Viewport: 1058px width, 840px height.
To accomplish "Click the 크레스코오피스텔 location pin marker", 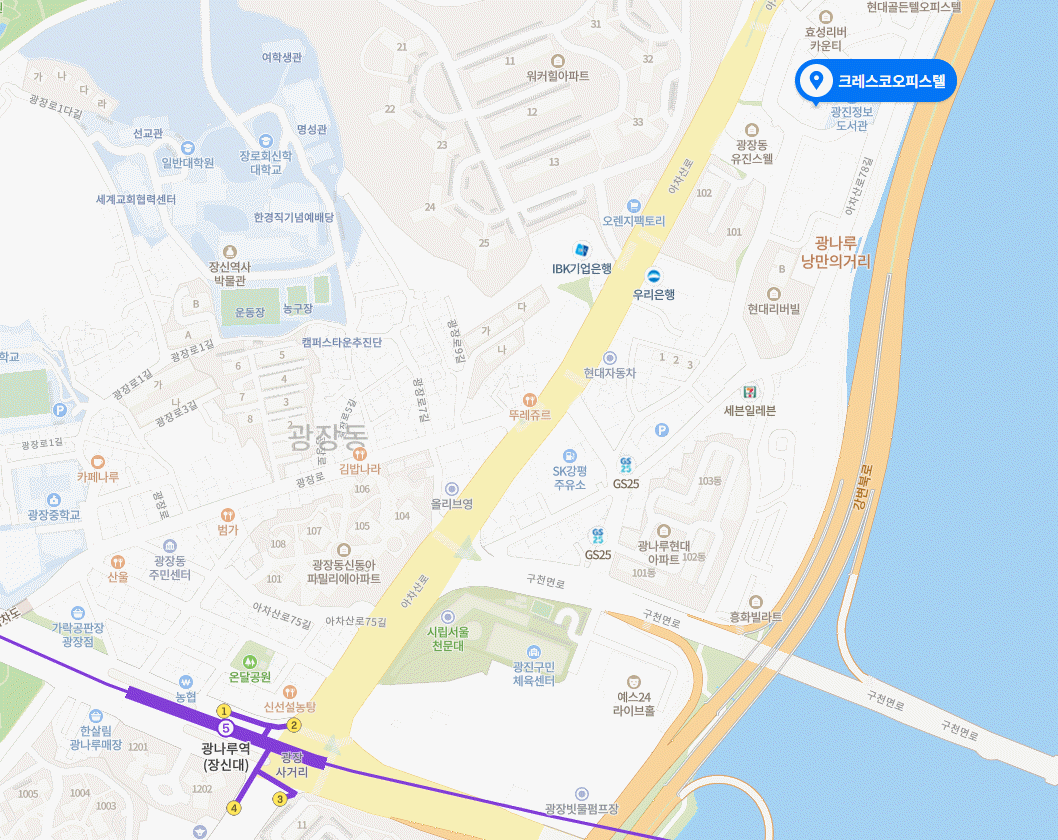I will pyautogui.click(x=816, y=80).
